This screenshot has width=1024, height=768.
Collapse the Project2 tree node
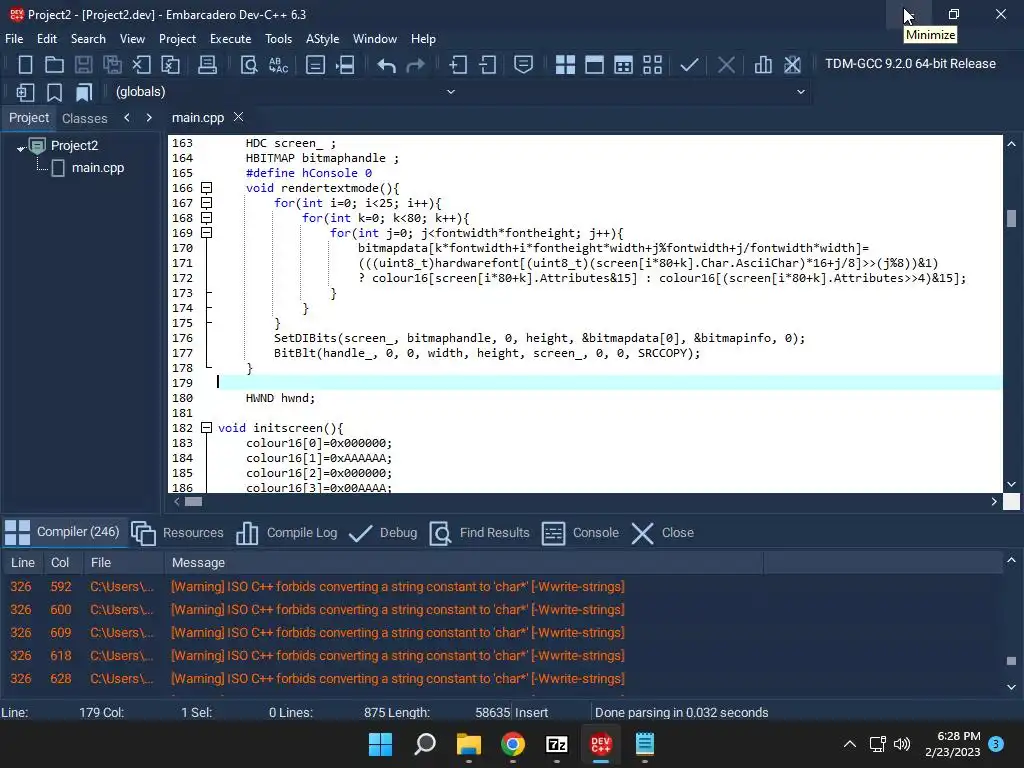[21, 148]
